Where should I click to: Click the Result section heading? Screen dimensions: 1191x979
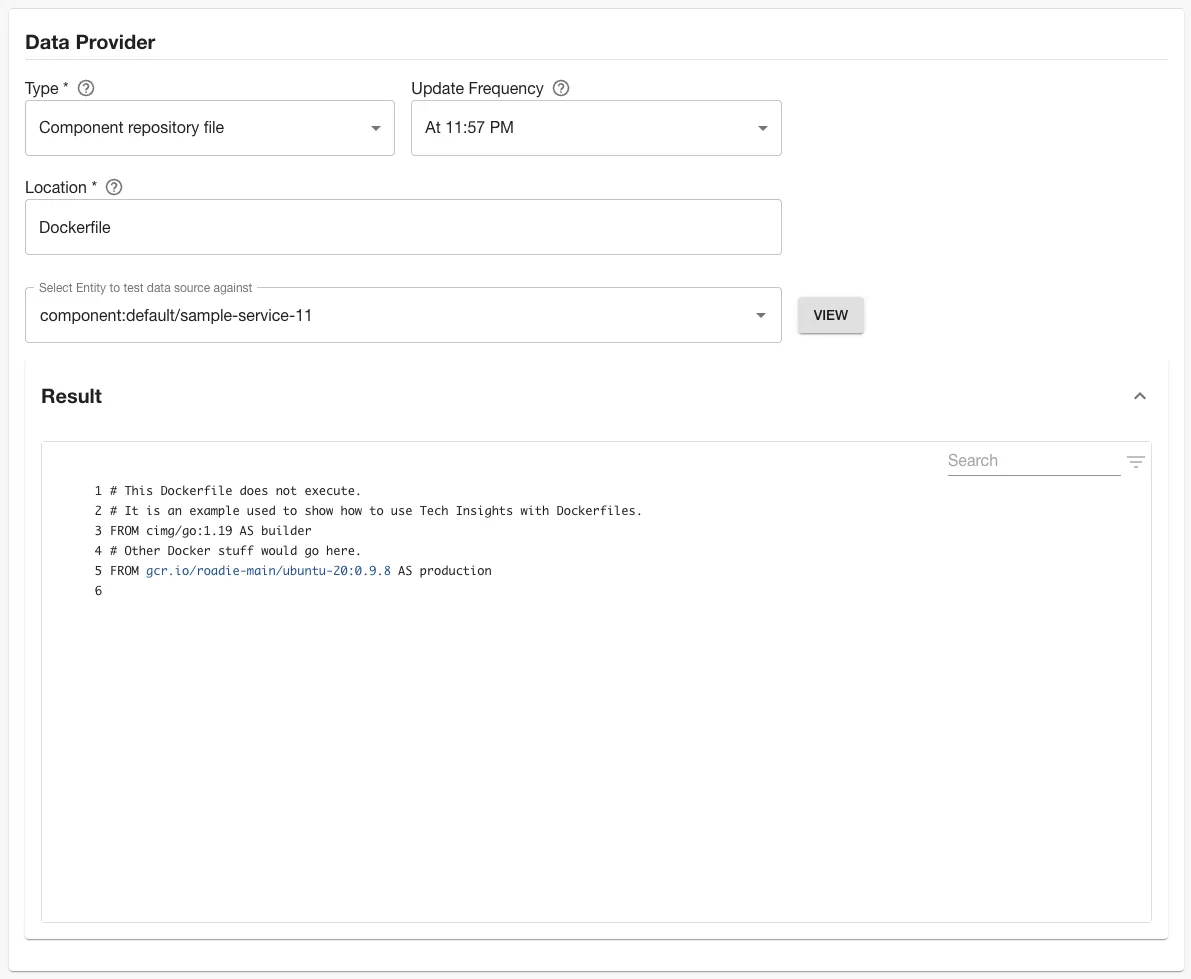[71, 396]
